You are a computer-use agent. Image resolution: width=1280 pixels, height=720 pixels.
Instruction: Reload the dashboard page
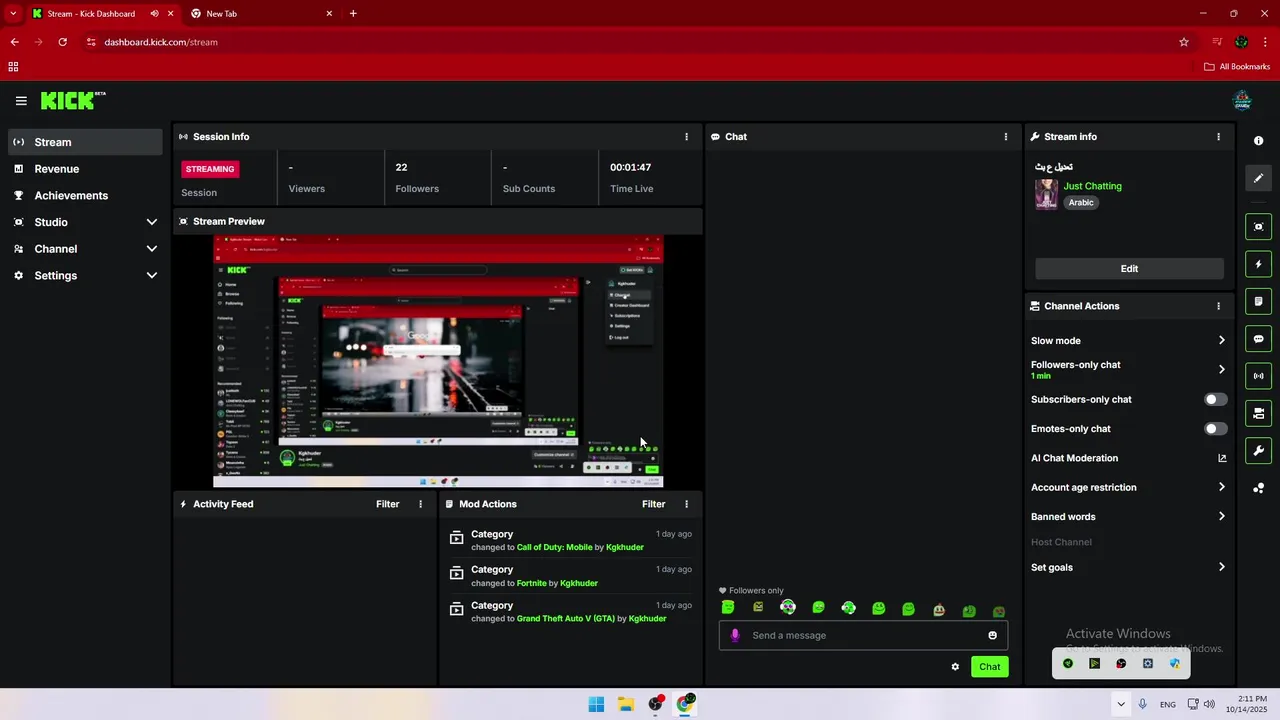62,42
